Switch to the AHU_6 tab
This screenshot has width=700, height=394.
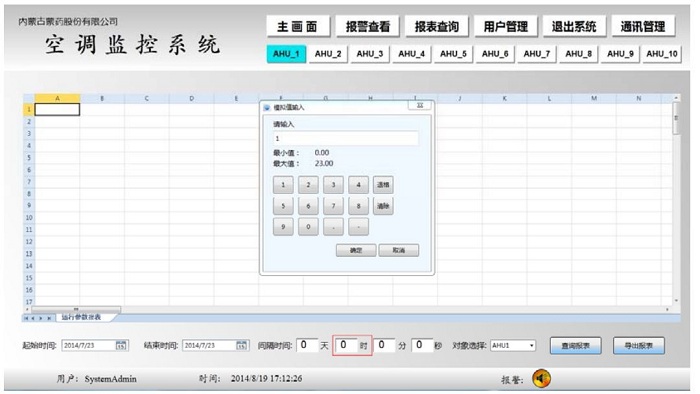(x=495, y=54)
